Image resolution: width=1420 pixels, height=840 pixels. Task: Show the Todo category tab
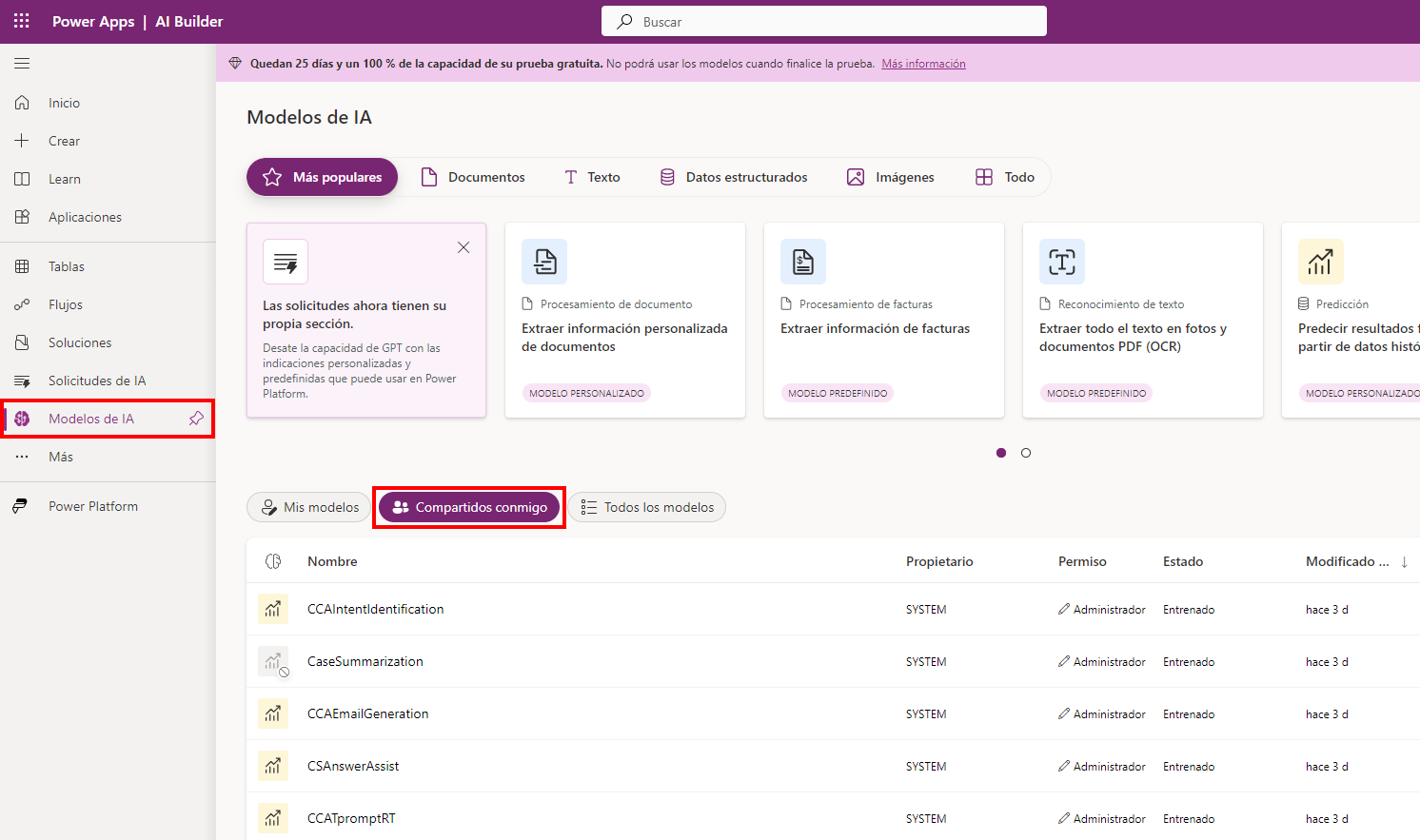[1005, 177]
